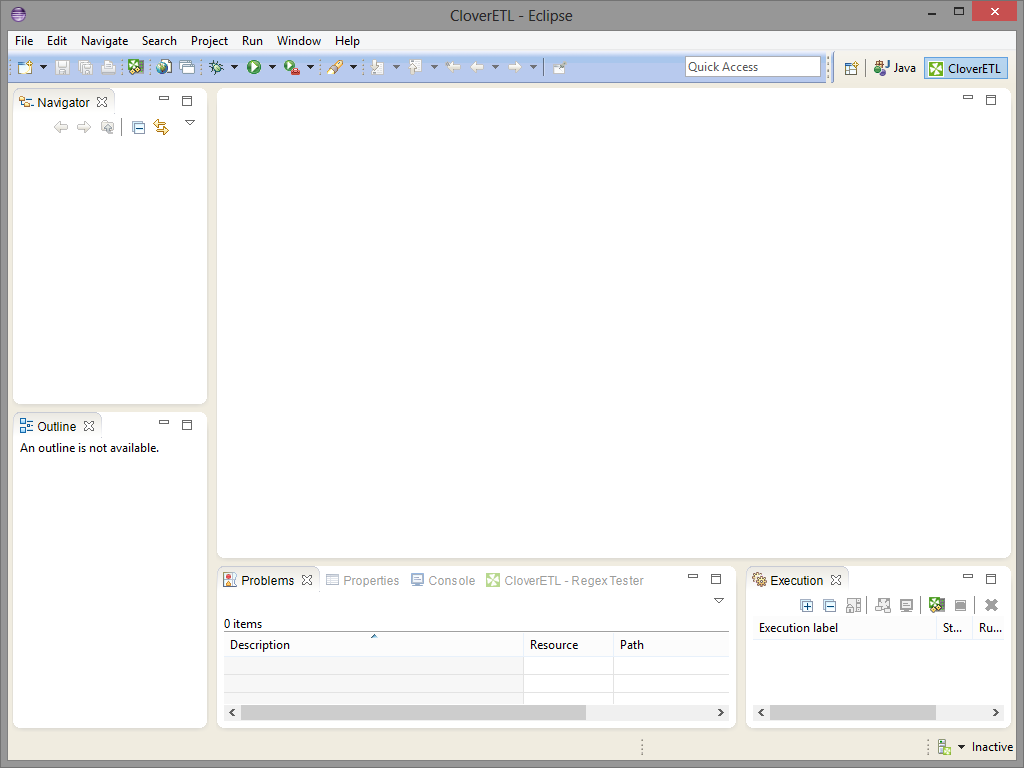
Task: Switch to the Java perspective
Action: [x=894, y=68]
